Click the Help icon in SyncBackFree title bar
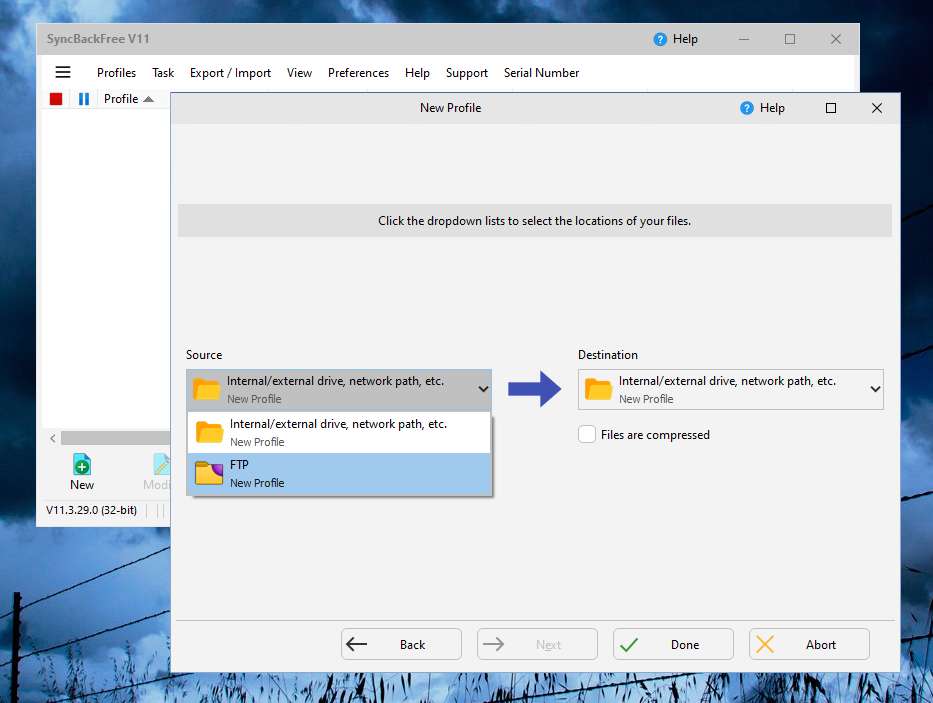 coord(660,39)
